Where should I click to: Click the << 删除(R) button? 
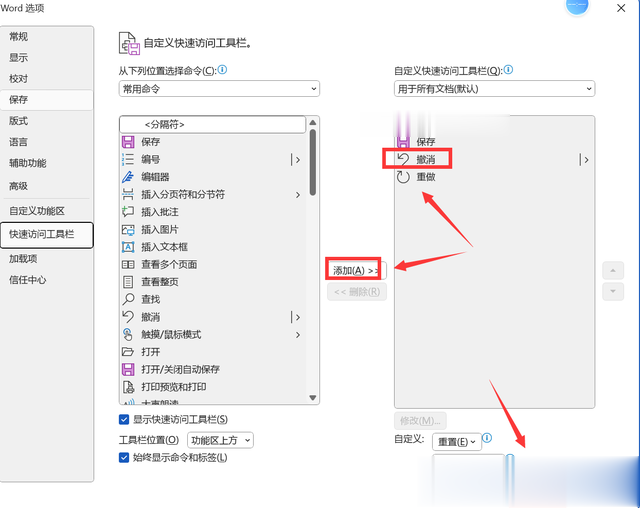click(357, 292)
